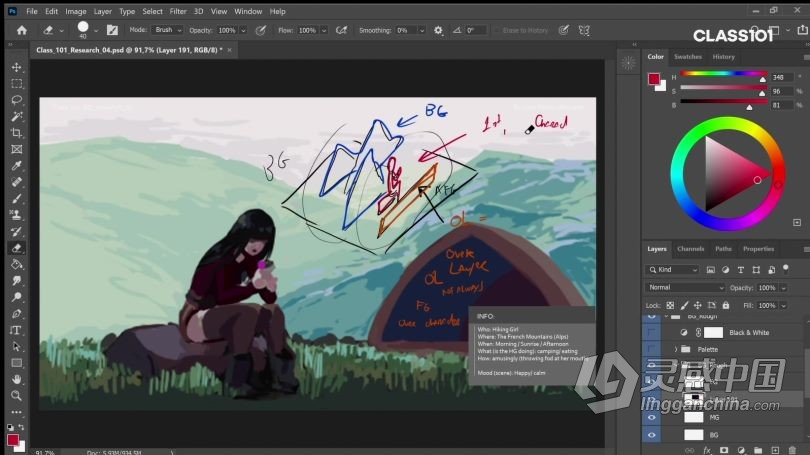Open the Filter menu

178,11
